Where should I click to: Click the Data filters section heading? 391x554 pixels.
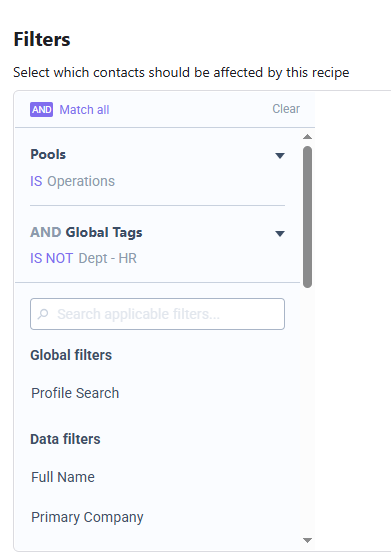(x=65, y=439)
